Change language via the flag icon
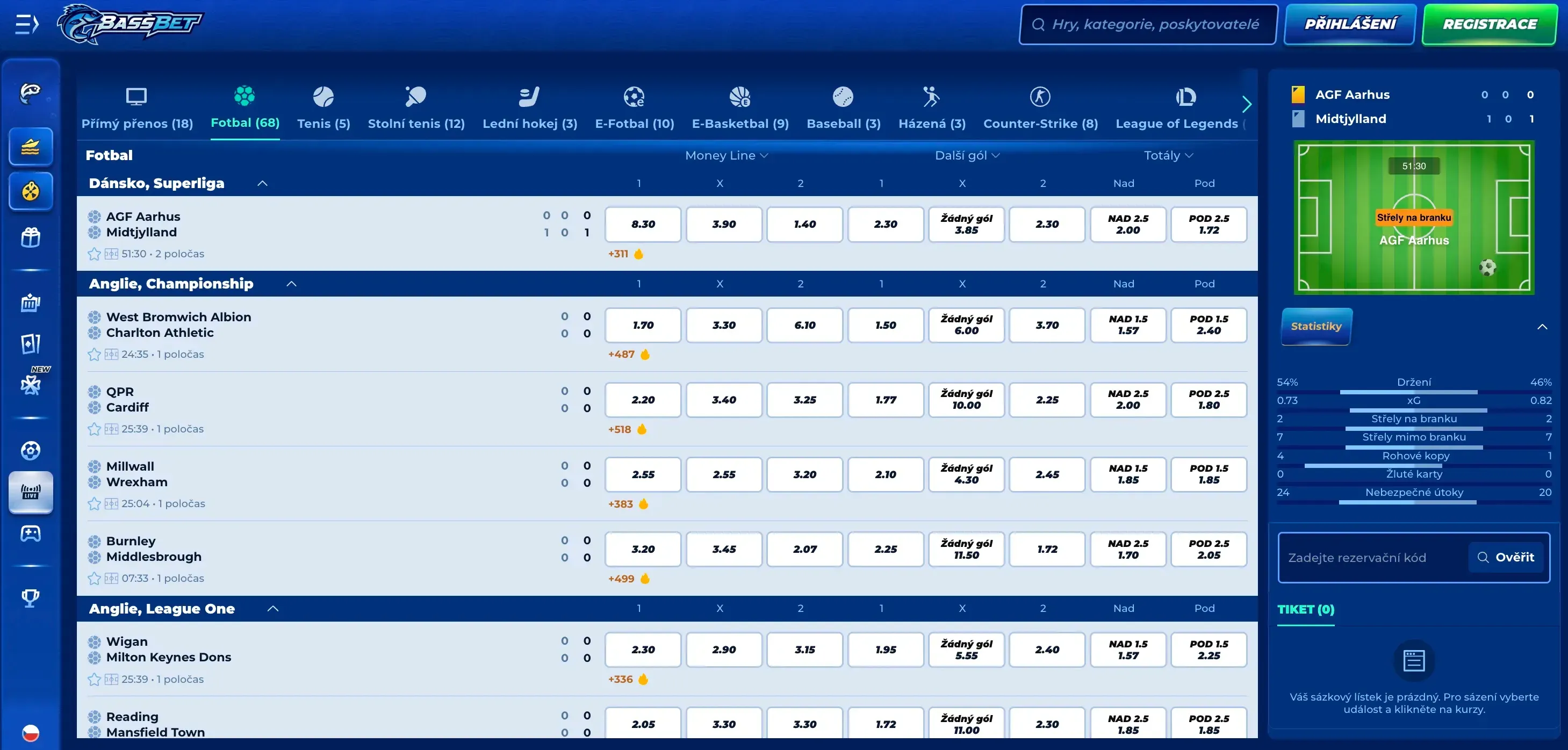The image size is (1568, 750). (x=31, y=732)
